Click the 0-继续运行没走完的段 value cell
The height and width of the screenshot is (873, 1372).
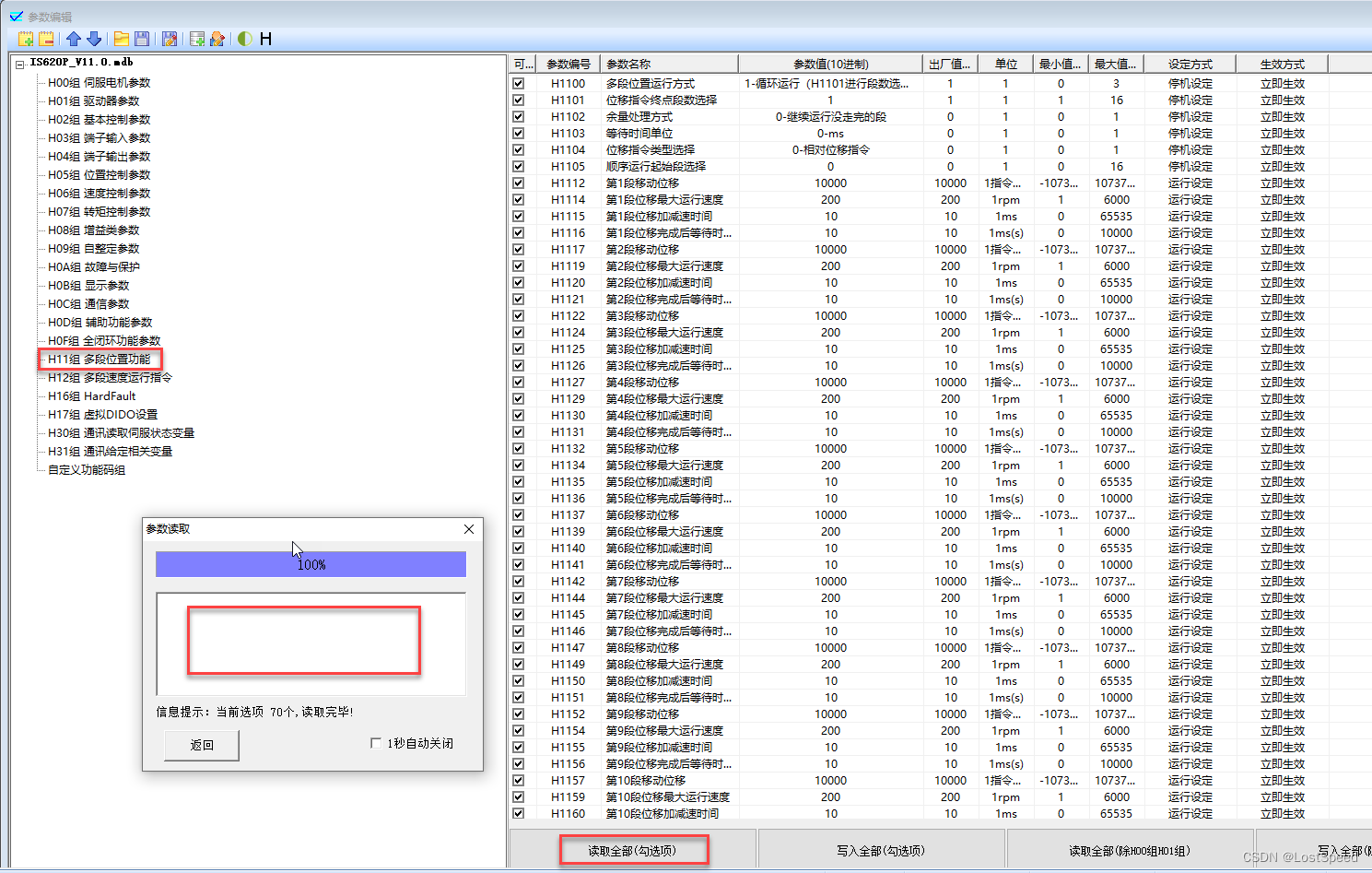coord(830,116)
